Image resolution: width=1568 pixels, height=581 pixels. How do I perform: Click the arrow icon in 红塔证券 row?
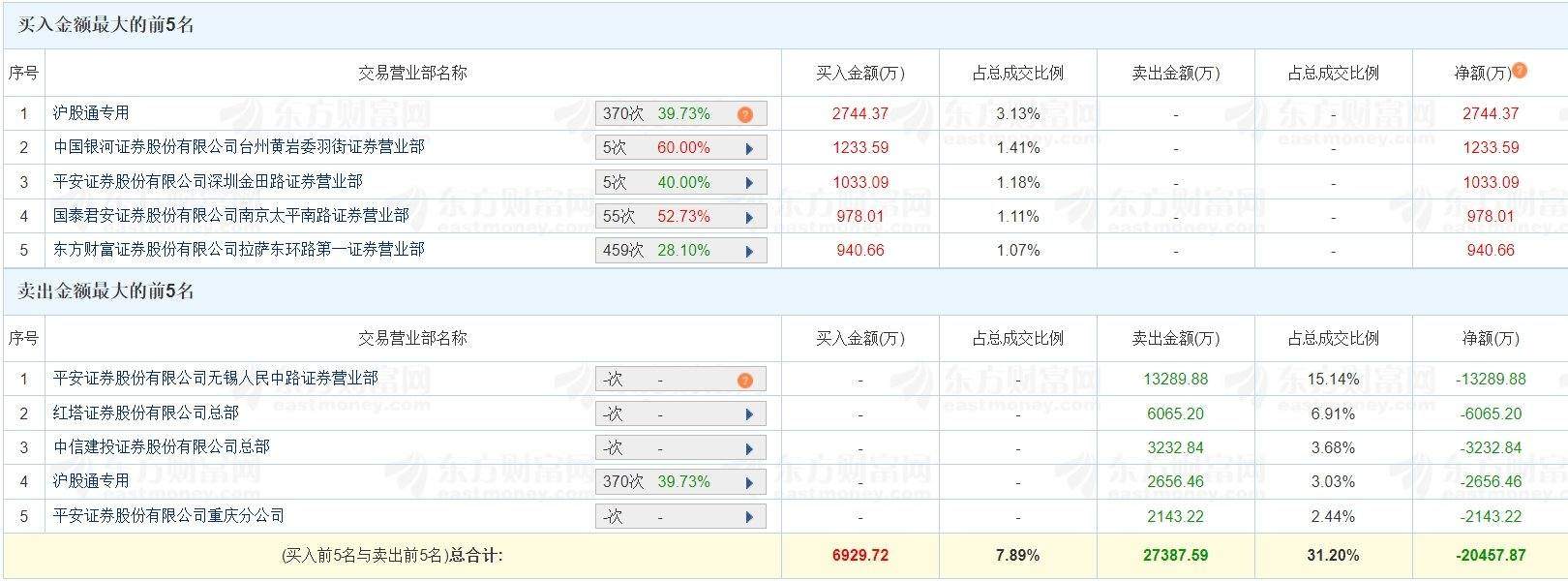point(749,414)
